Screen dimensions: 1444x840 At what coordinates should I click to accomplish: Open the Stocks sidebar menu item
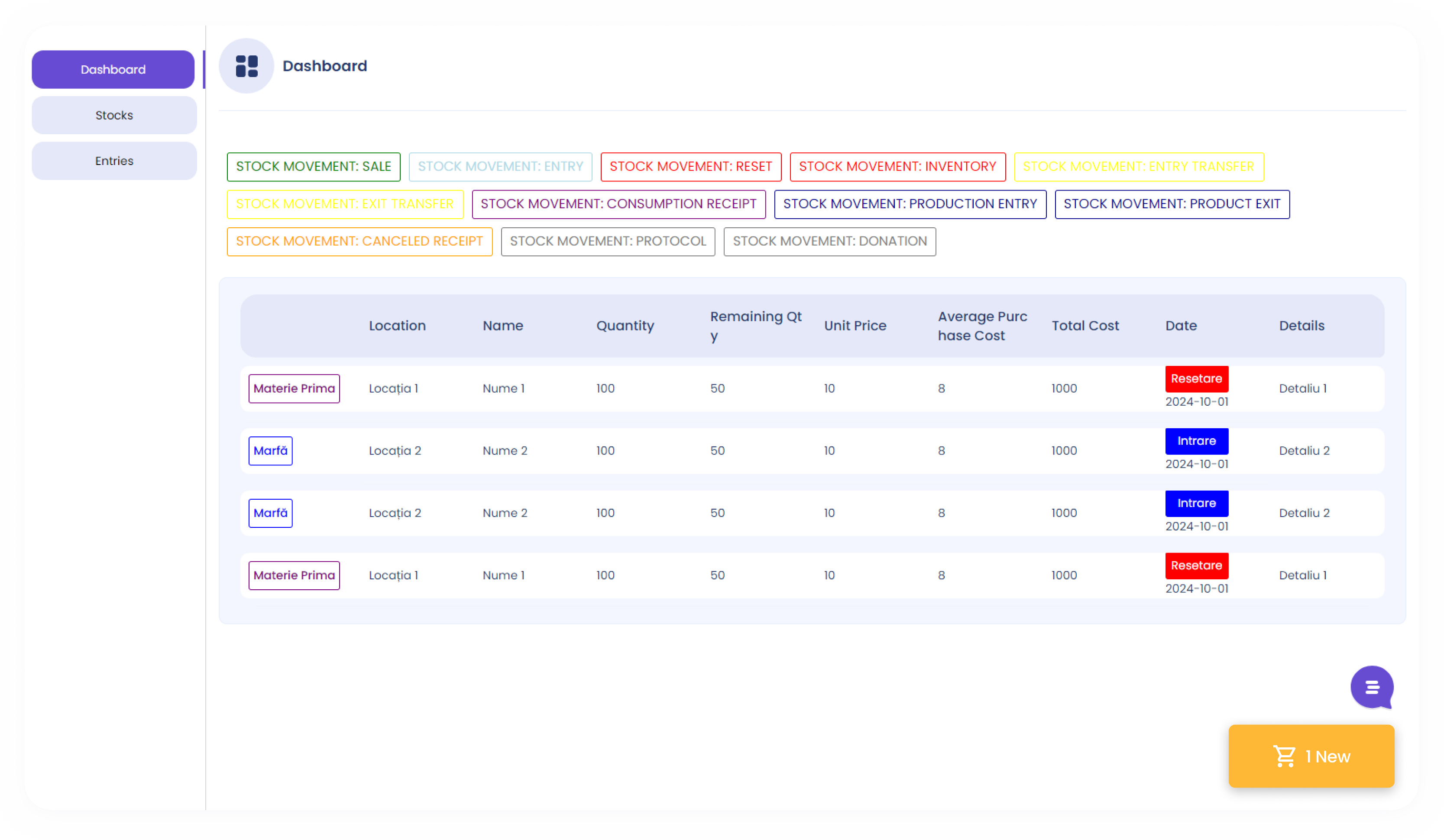click(114, 115)
